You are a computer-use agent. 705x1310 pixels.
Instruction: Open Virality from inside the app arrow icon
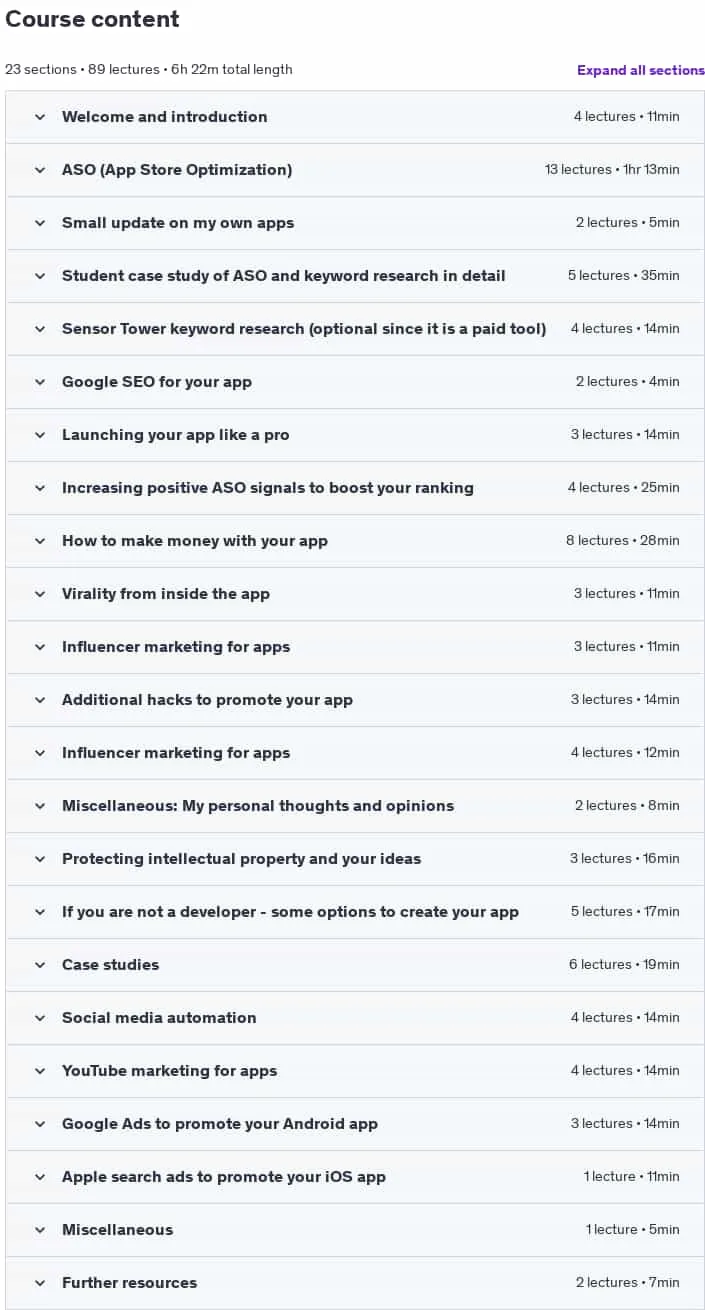[x=40, y=594]
